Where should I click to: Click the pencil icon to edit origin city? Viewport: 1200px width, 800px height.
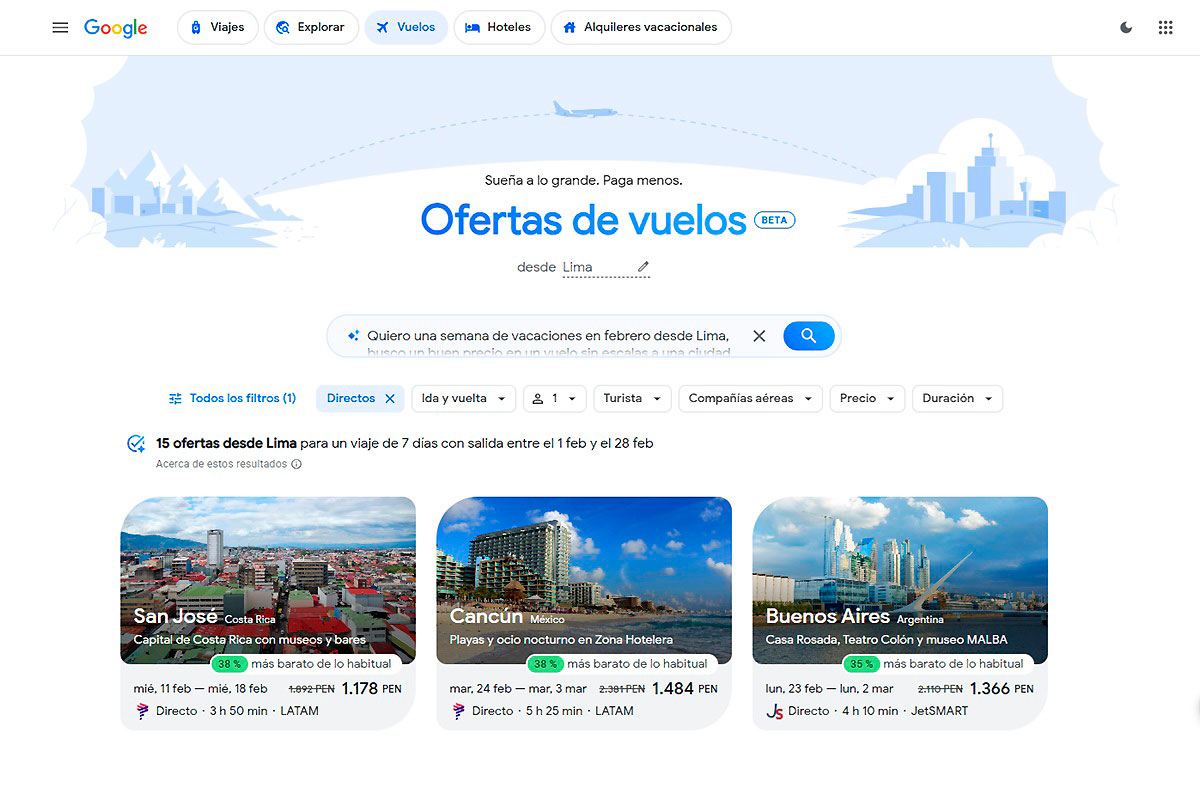tap(643, 267)
